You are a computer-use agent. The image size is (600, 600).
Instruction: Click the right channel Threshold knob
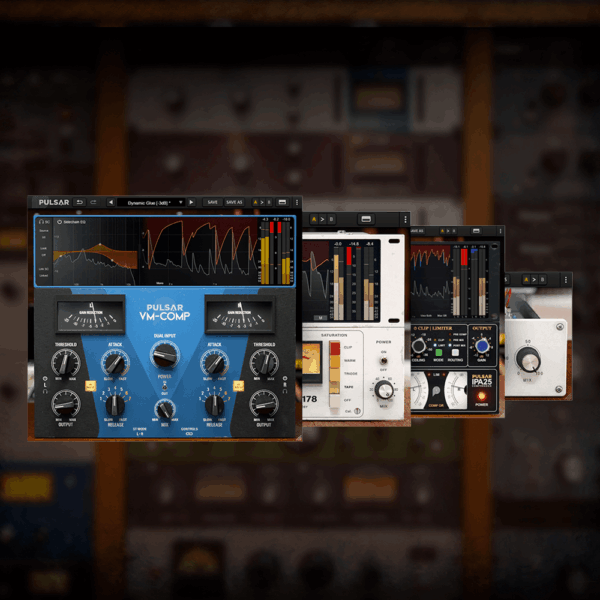(x=264, y=362)
